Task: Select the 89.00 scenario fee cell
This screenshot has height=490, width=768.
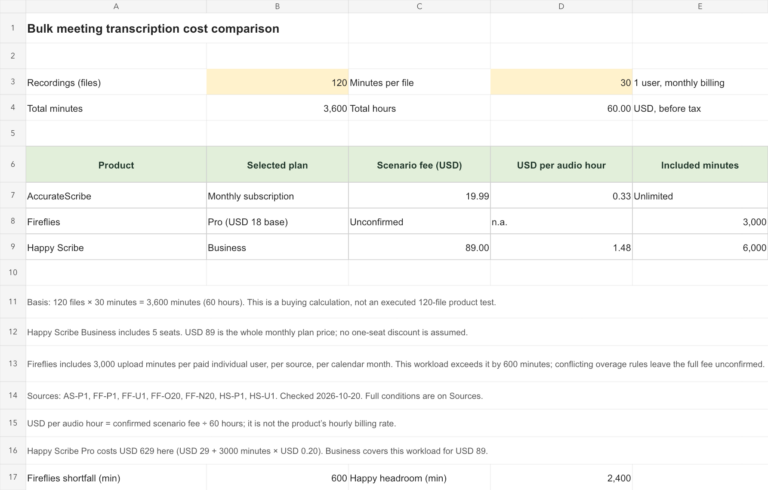Action: 419,247
